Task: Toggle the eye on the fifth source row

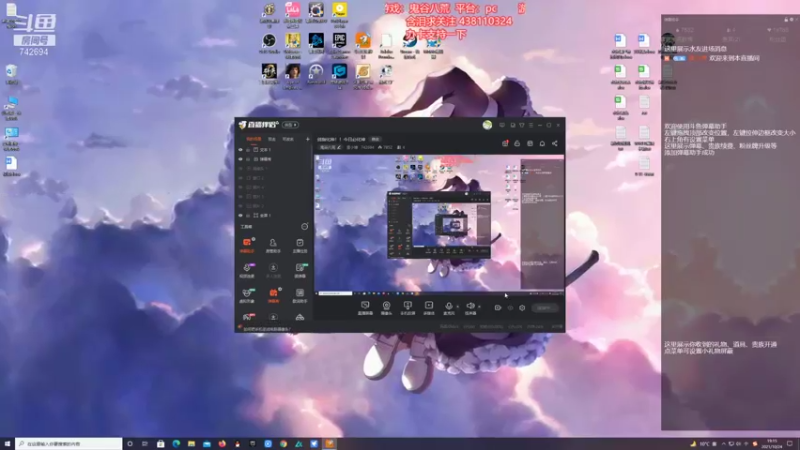Action: tap(240, 187)
